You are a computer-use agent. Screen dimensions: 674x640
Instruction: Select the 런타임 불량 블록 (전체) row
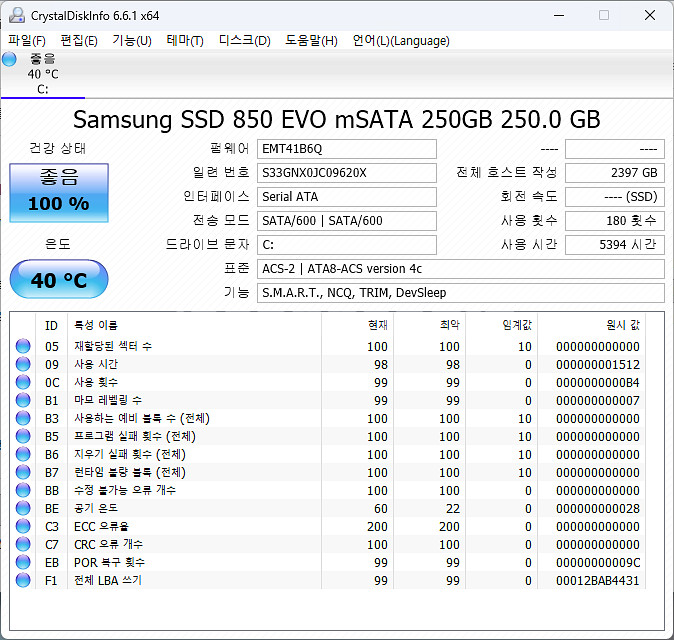328,472
